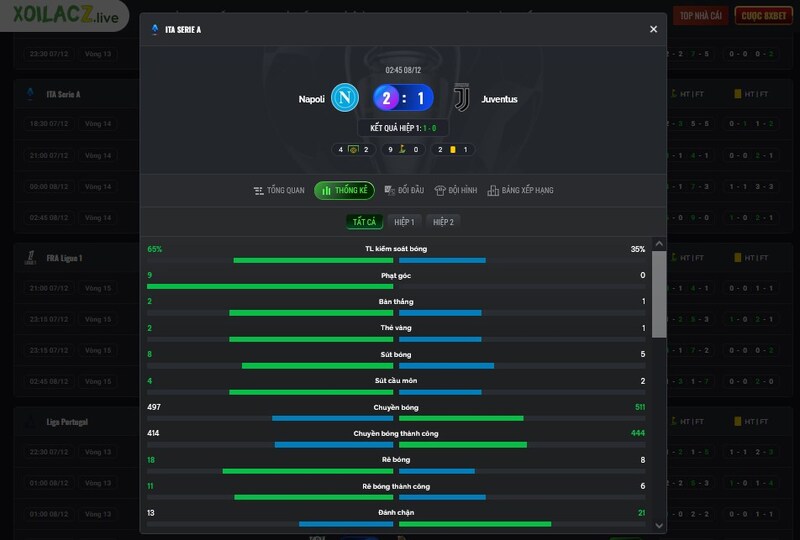Switch to the Đối Đầu head-to-head tab
Screen dimensions: 800x540
click(x=404, y=190)
